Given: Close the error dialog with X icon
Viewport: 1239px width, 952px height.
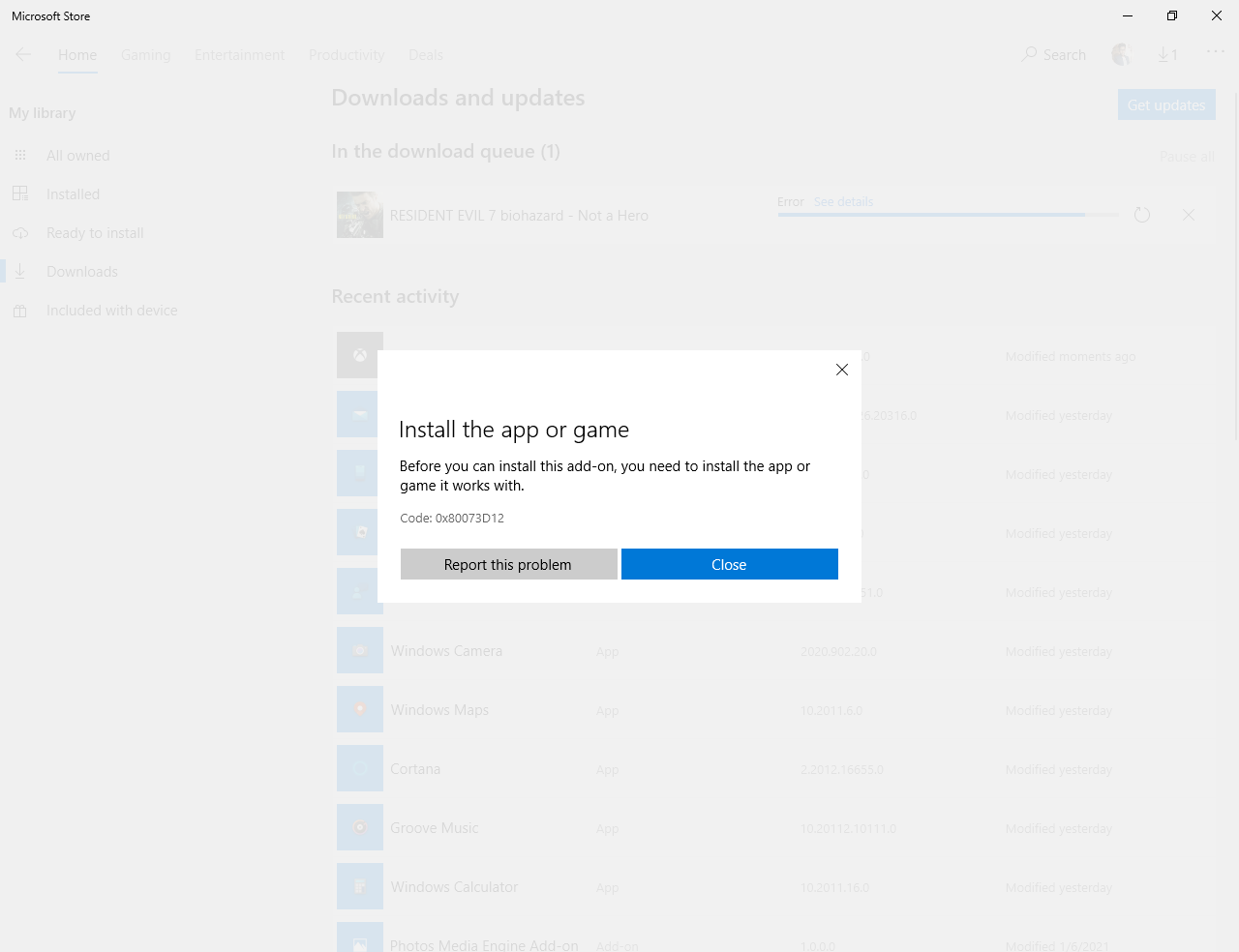Looking at the screenshot, I should pos(841,370).
